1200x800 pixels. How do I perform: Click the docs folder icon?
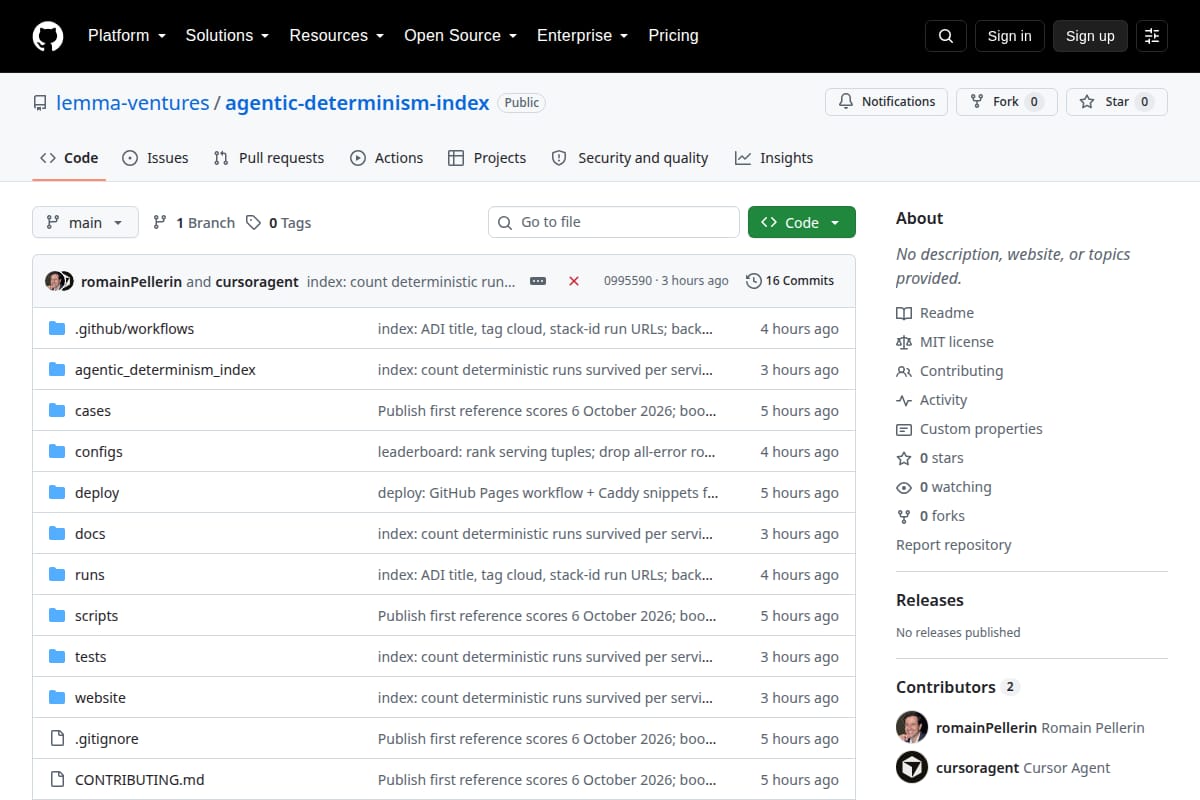pyautogui.click(x=57, y=533)
